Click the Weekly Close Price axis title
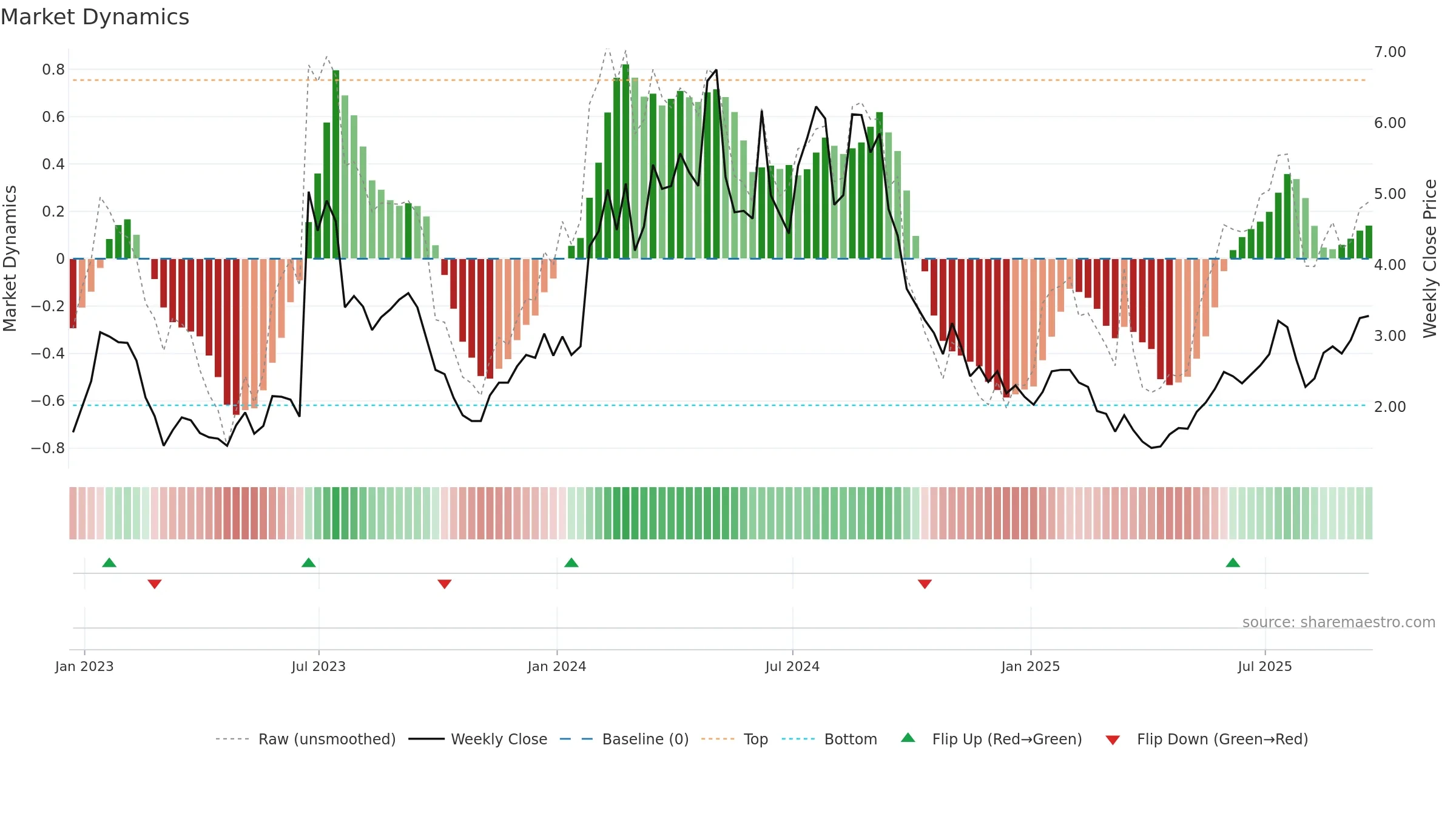 pyautogui.click(x=1430, y=258)
